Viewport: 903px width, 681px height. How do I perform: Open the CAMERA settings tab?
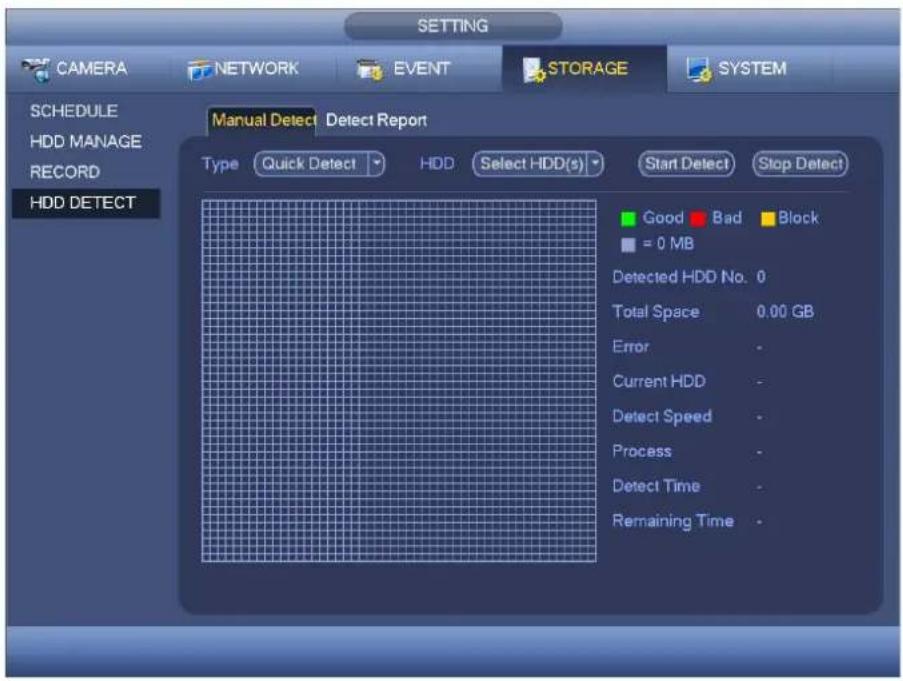(88, 69)
